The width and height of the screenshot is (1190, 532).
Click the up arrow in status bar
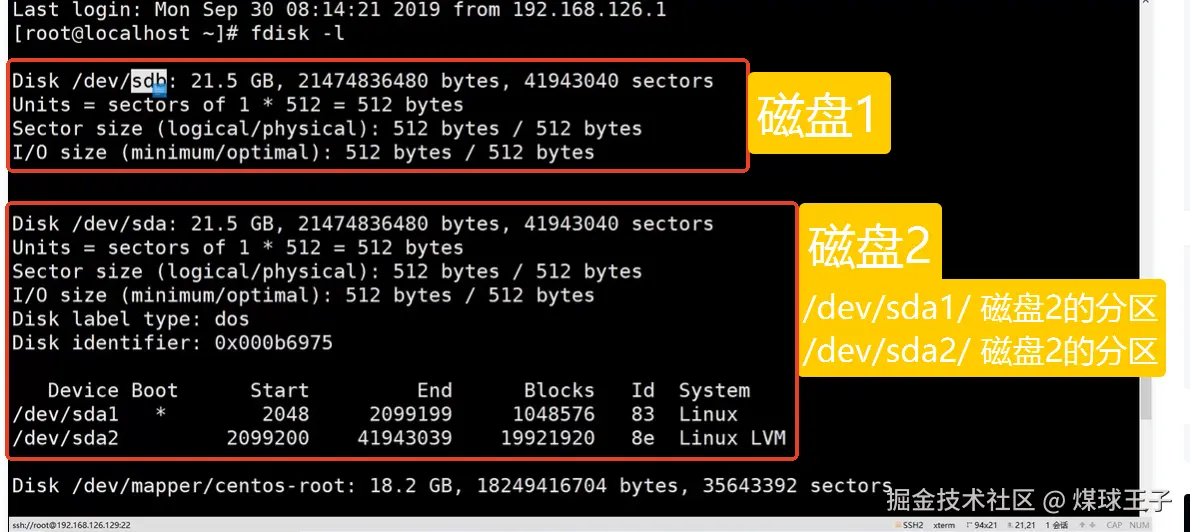tap(1081, 525)
